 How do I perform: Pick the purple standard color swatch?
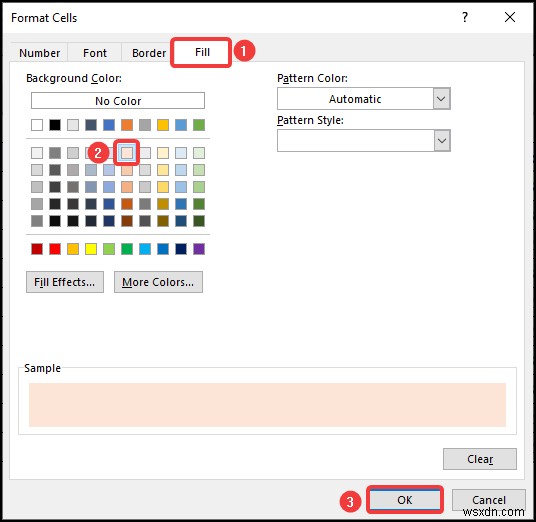[199, 249]
